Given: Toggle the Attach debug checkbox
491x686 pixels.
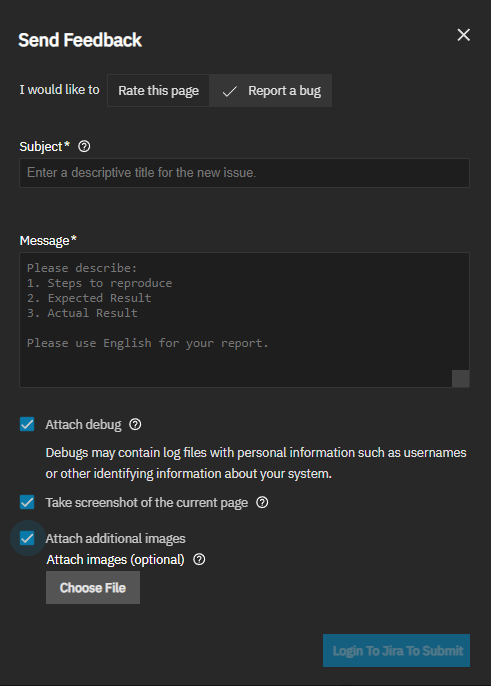Looking at the screenshot, I should click(27, 424).
